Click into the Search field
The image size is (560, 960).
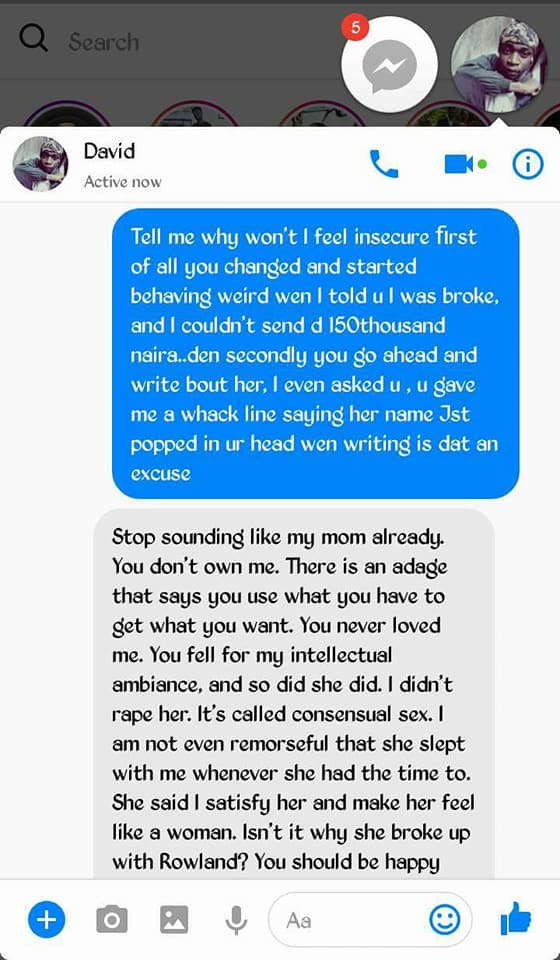point(103,42)
